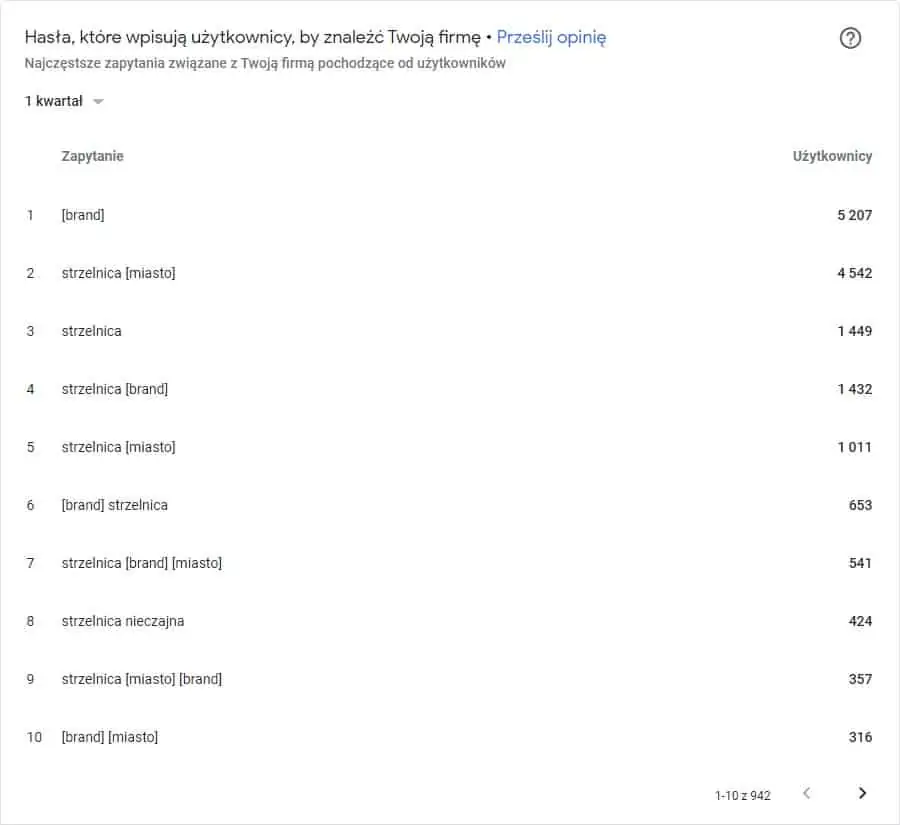Expand the 1 kwartał period dropdown

pyautogui.click(x=64, y=101)
